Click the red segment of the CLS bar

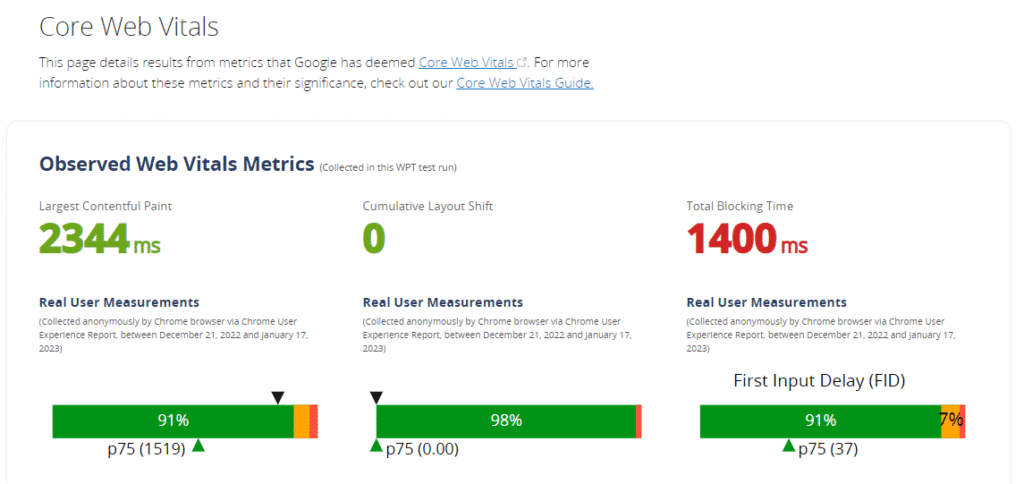(638, 421)
